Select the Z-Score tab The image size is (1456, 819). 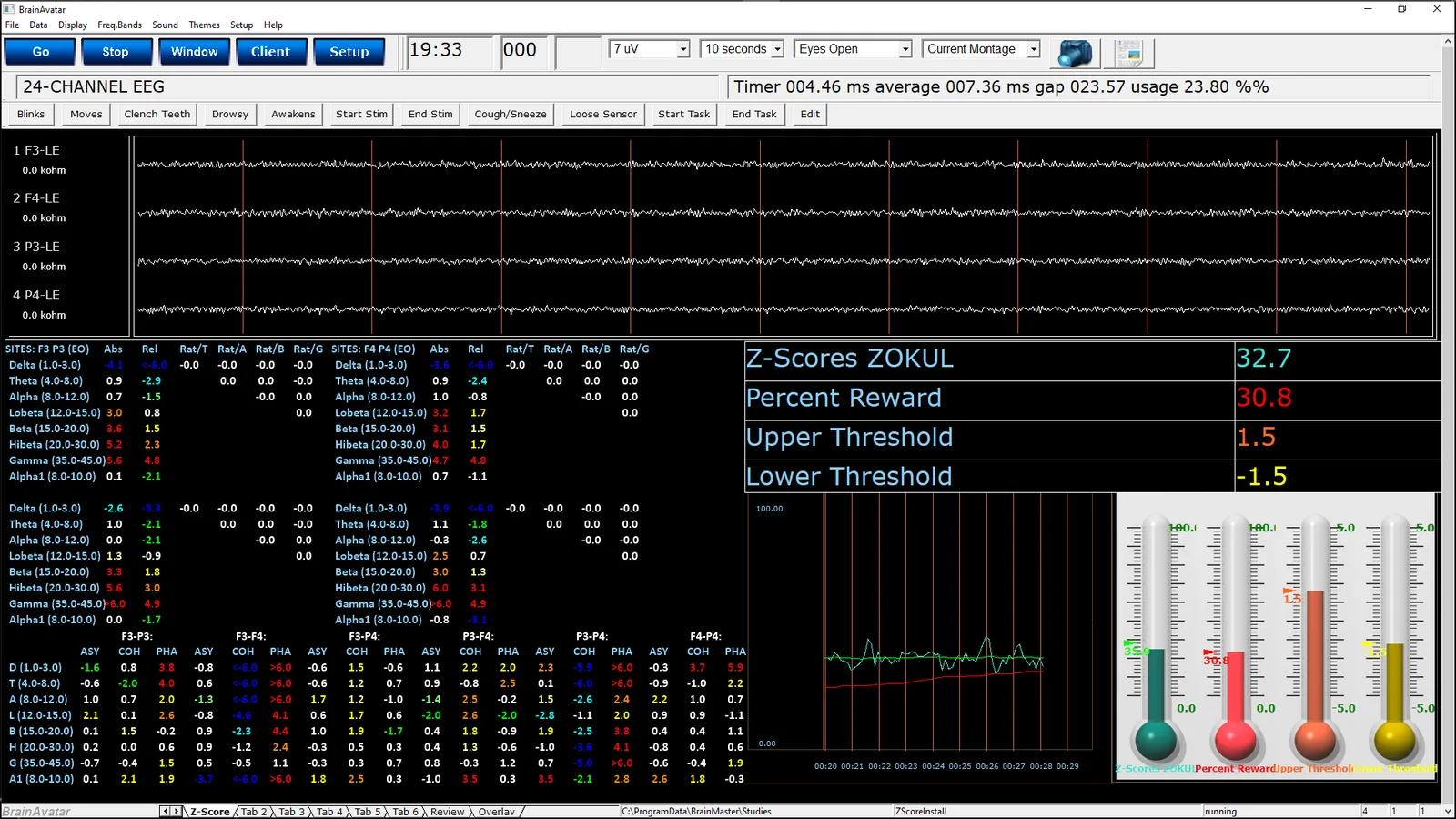(x=209, y=812)
